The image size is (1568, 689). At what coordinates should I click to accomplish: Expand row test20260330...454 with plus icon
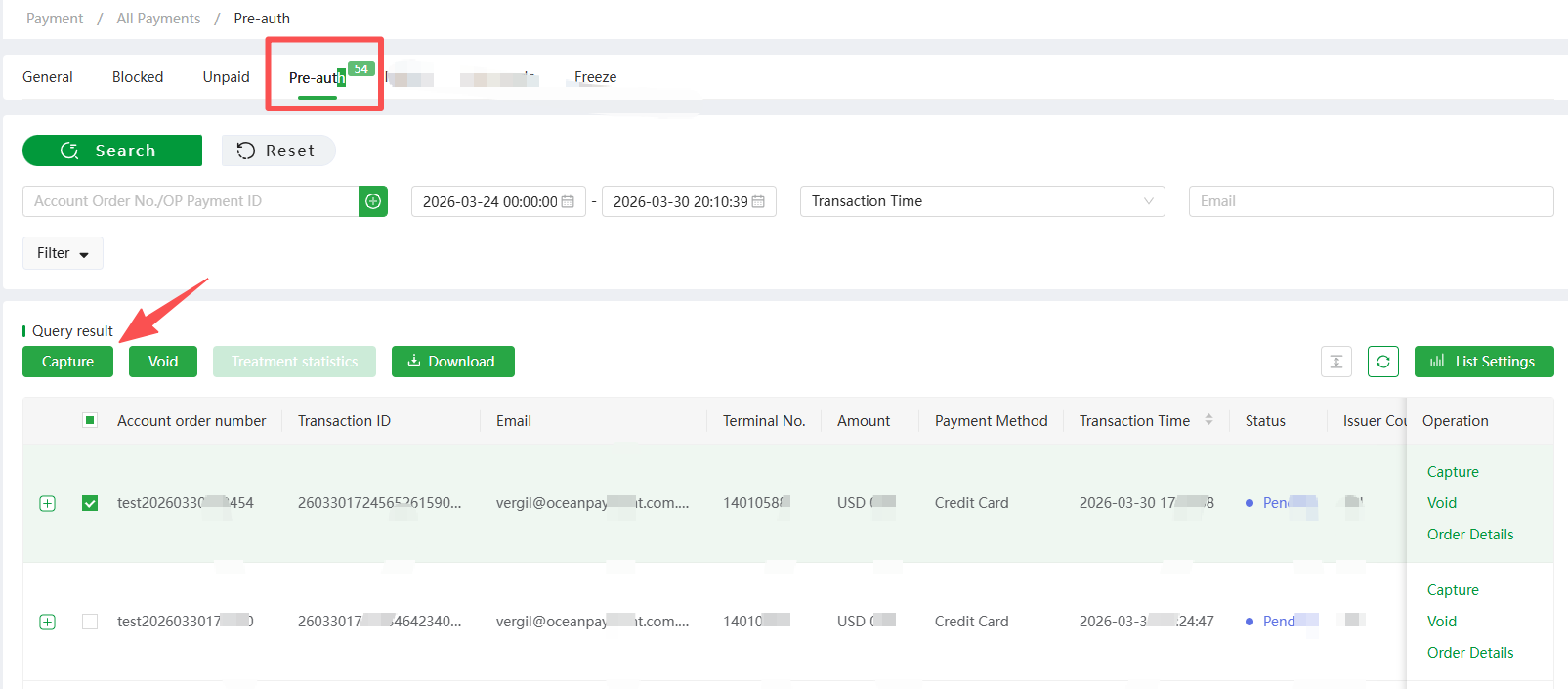pyautogui.click(x=47, y=503)
